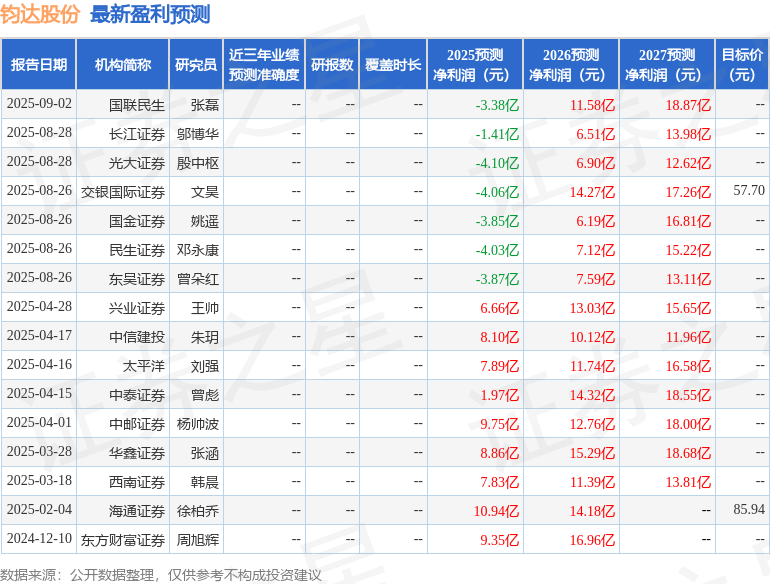
Task: Click the 最新盈利预测 heading
Action: coord(150,14)
